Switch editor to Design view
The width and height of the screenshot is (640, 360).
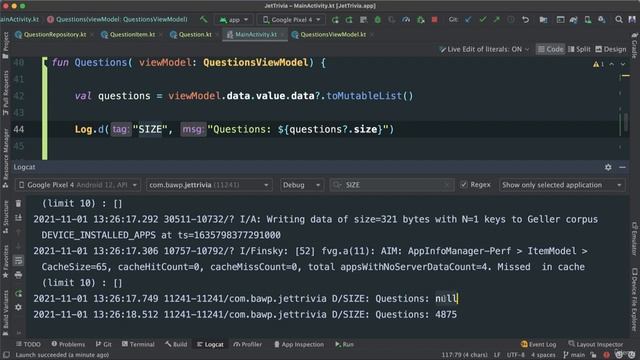(x=611, y=49)
